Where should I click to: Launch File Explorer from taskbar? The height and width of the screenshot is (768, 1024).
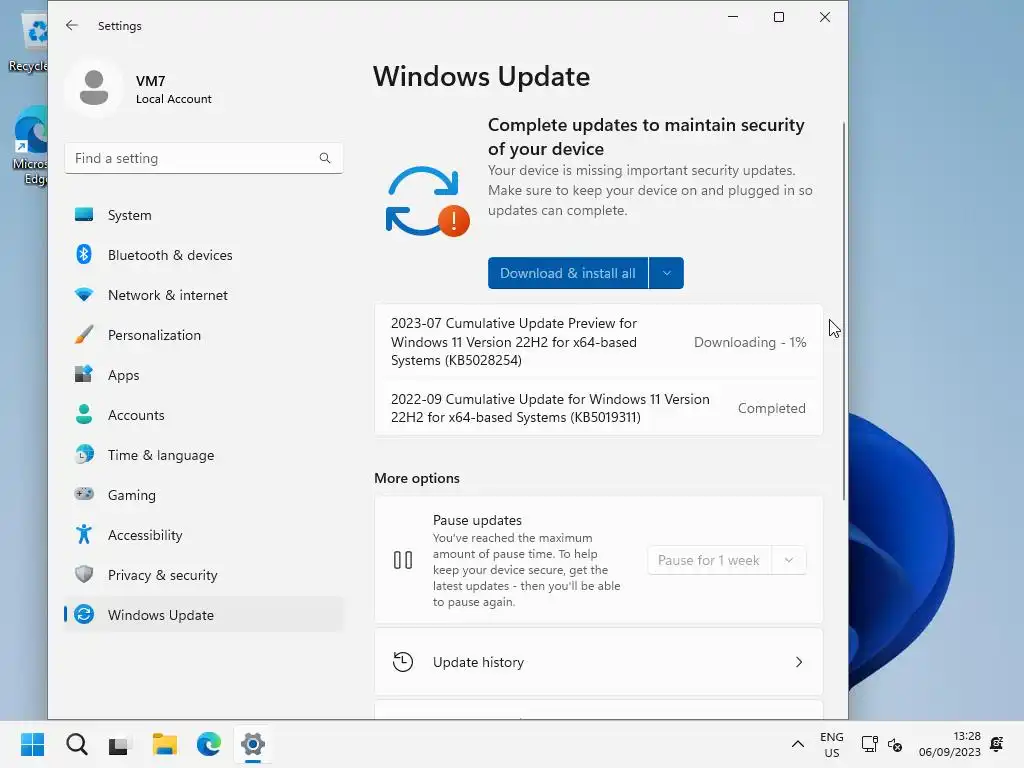click(165, 744)
